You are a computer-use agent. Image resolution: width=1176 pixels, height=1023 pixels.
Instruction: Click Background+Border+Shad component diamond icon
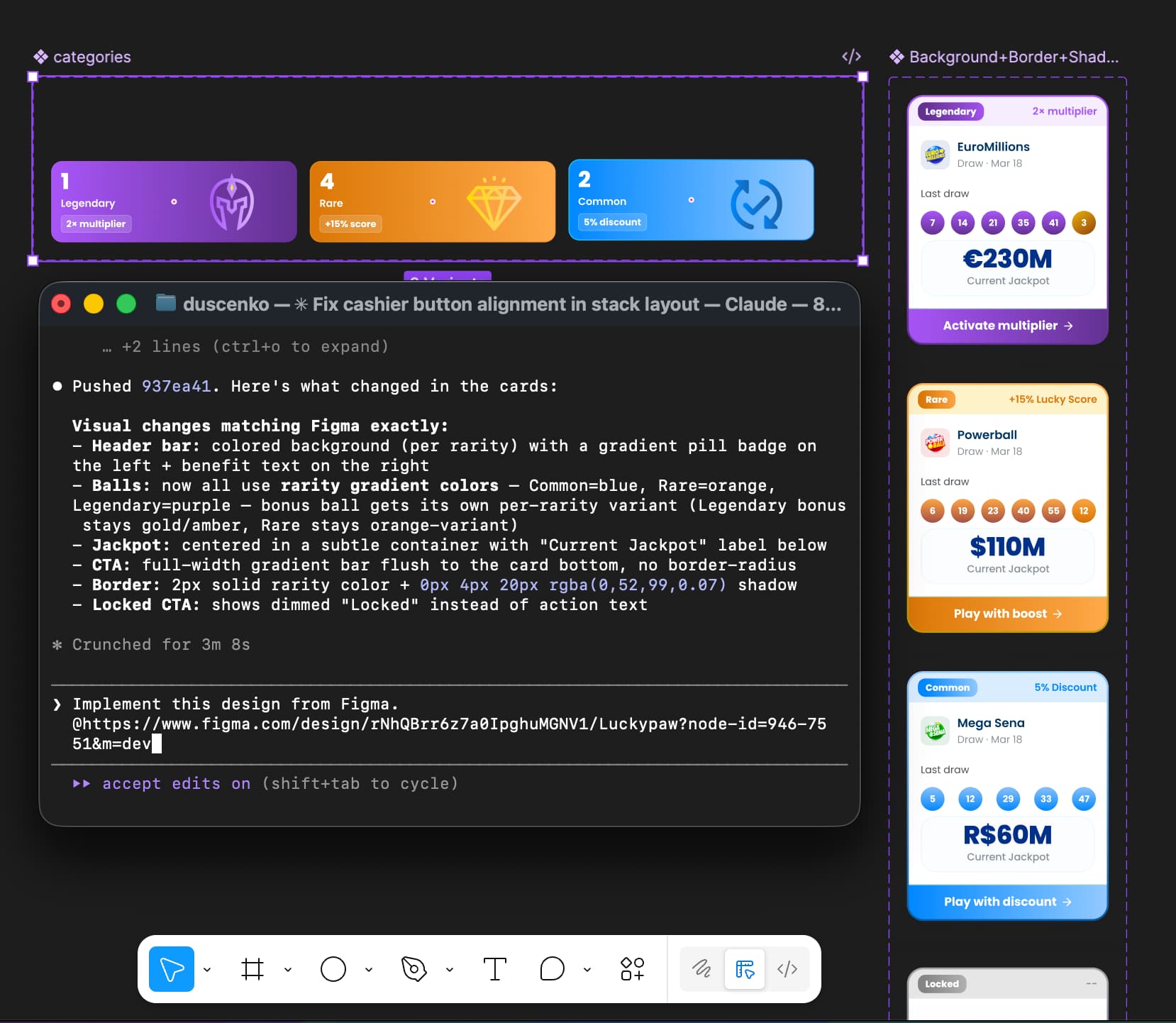click(897, 57)
